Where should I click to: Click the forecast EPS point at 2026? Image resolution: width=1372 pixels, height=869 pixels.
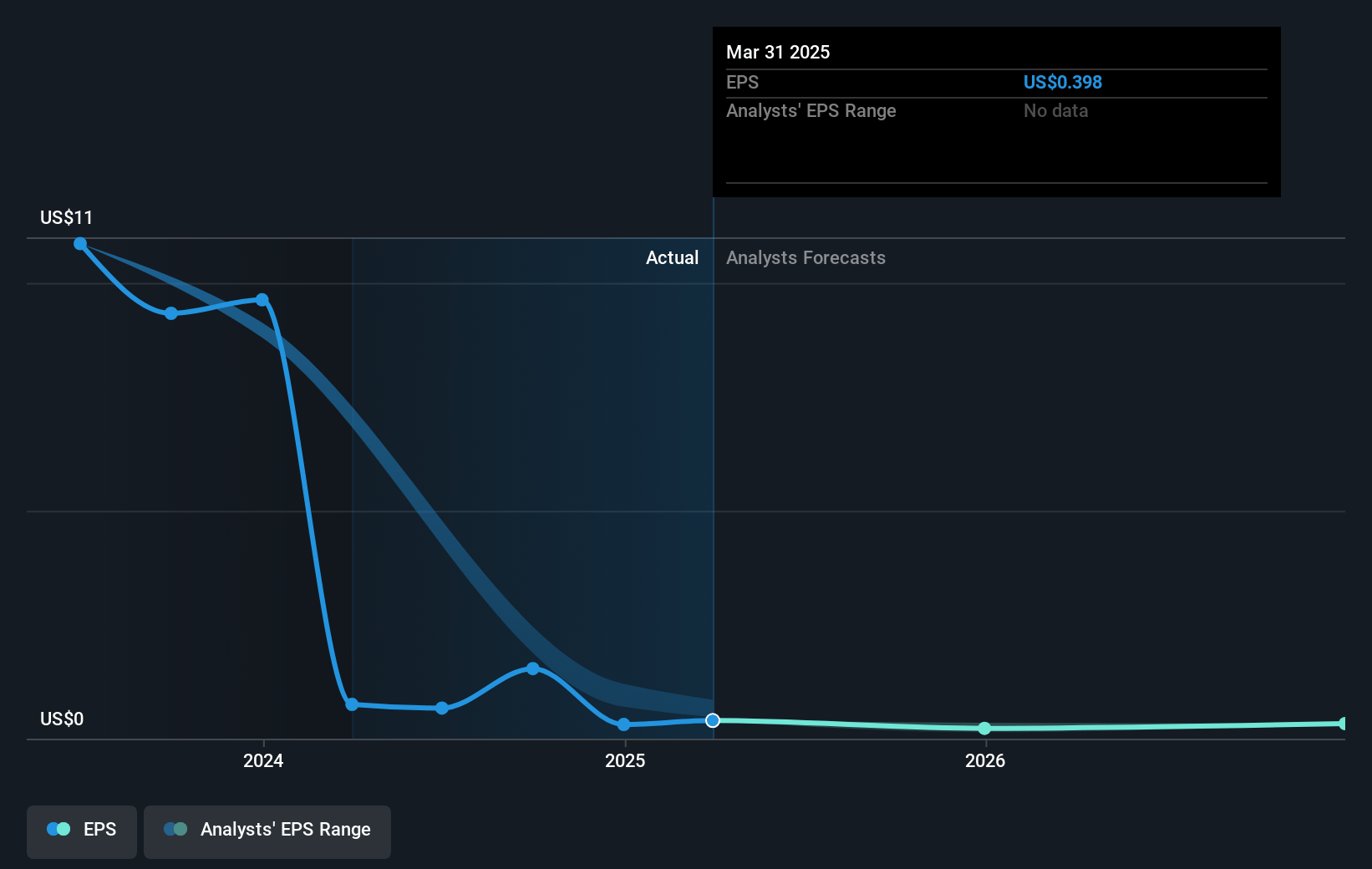(985, 729)
